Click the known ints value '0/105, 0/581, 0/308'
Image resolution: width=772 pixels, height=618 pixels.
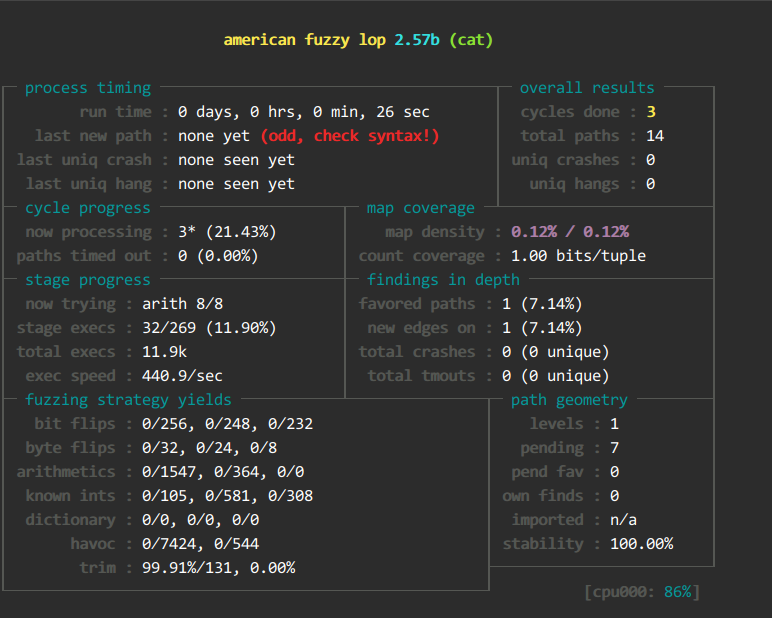(x=227, y=496)
